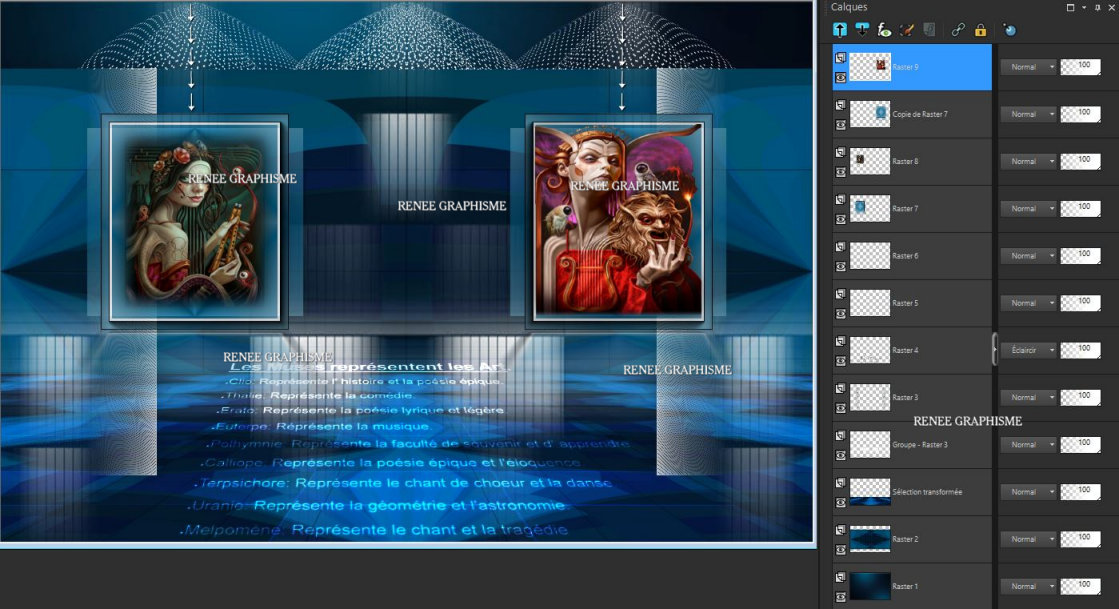The image size is (1119, 609).
Task: Click the Raster 7 layer thumbnail
Action: click(870, 208)
